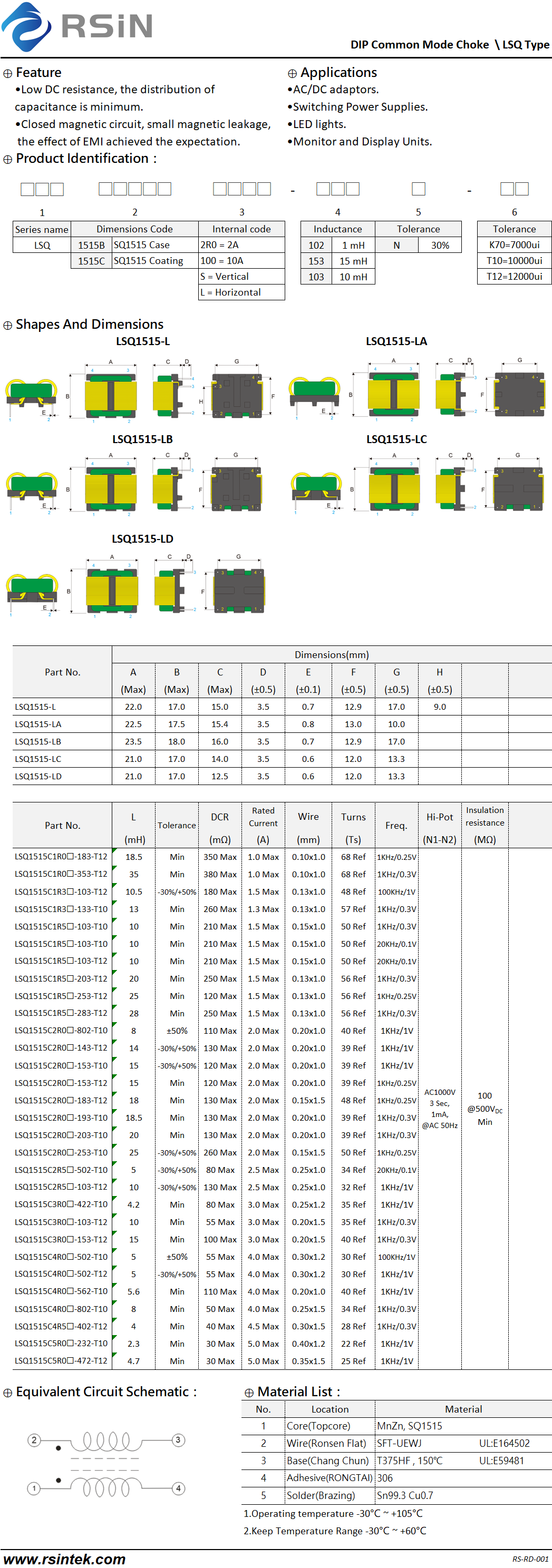Image resolution: width=552 pixels, height=1568 pixels.
Task: Click the bullet icon beside Equivalent Circuit Schematic
Action: 7,1393
